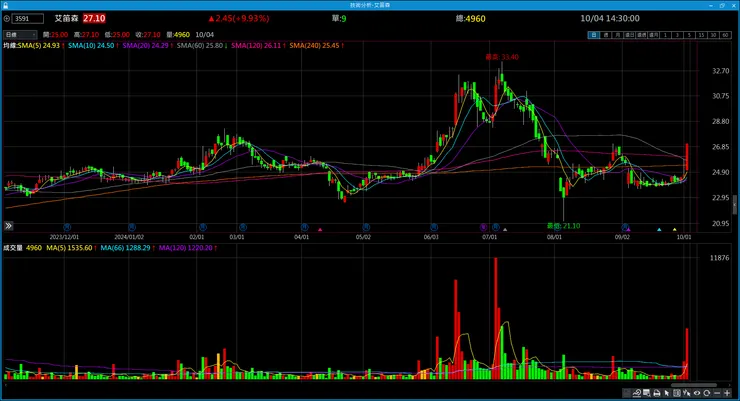The height and width of the screenshot is (401, 740).
Task: Click the vertical scale handle at chart right edge
Action: (x=734, y=205)
